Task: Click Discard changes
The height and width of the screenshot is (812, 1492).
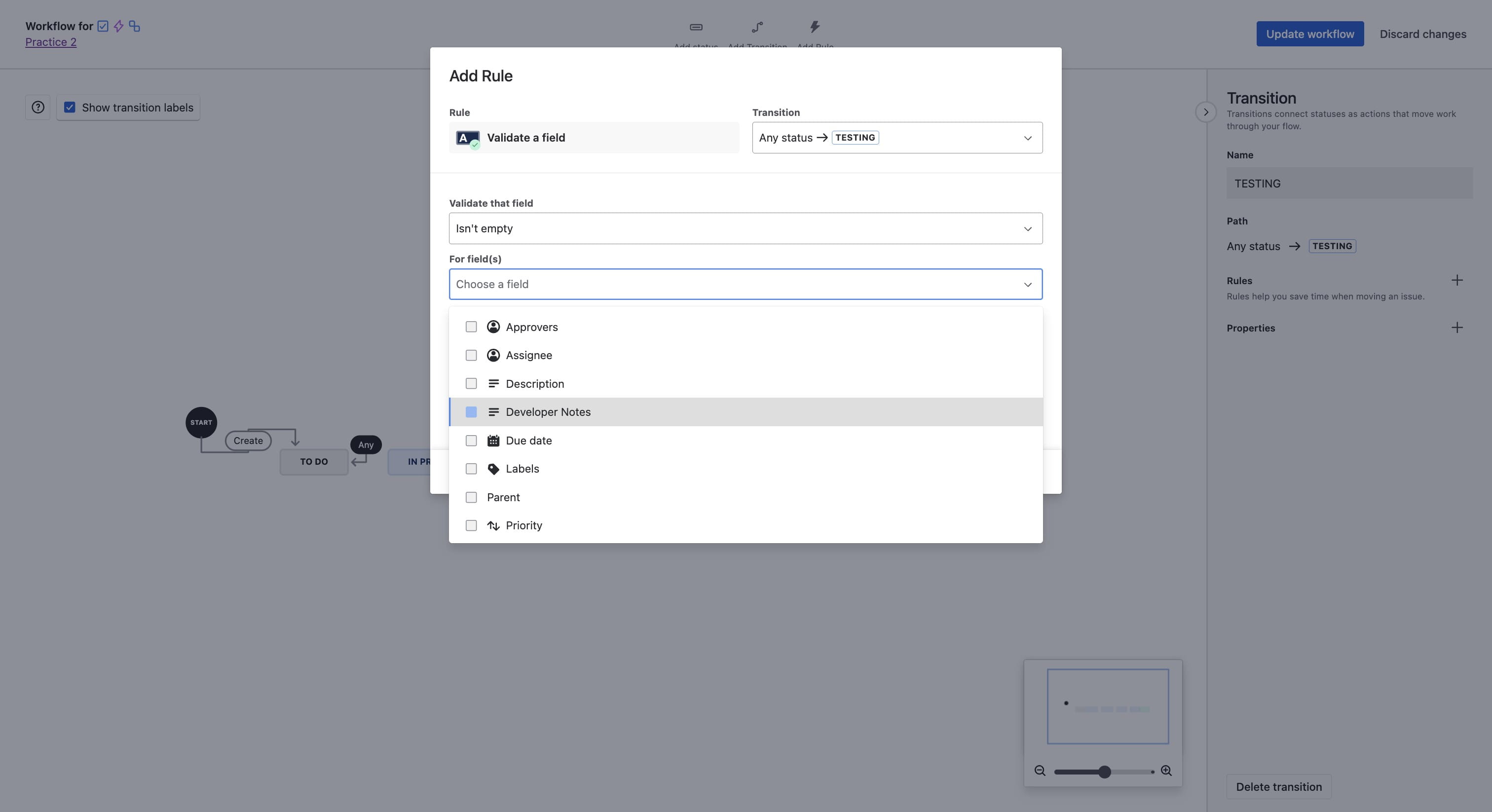Action: coord(1422,34)
